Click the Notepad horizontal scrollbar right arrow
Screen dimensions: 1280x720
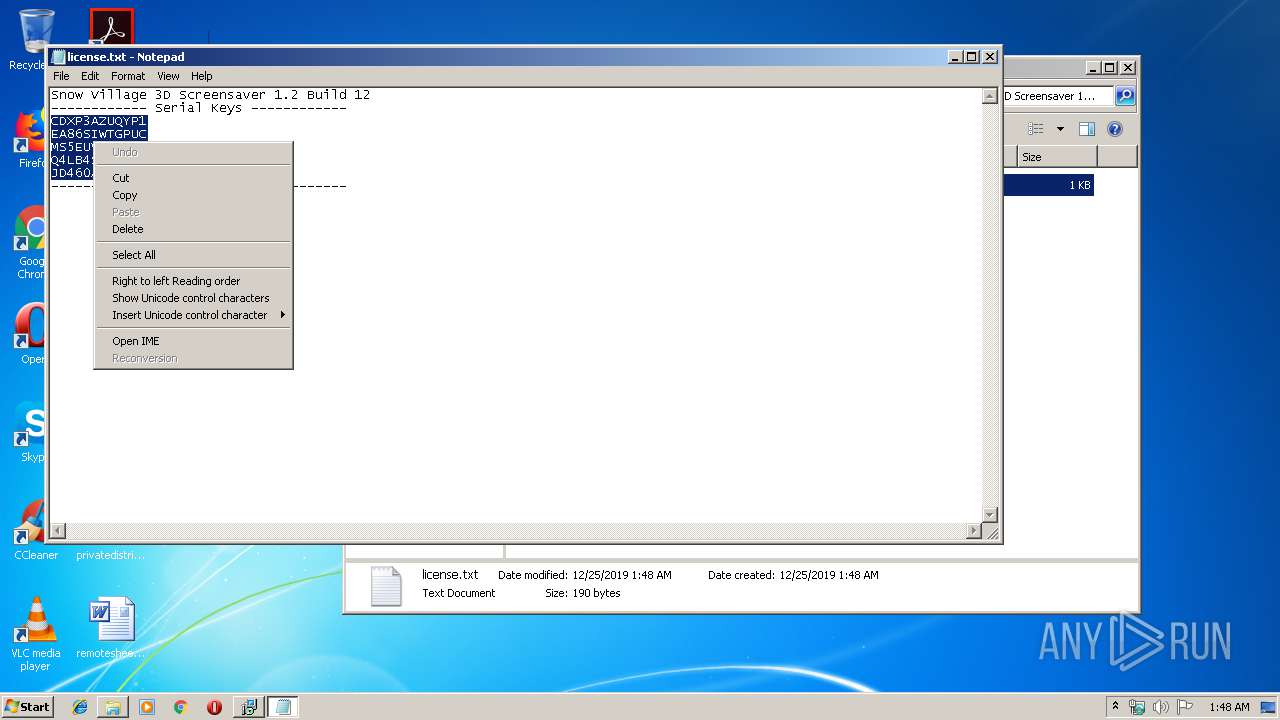click(974, 531)
